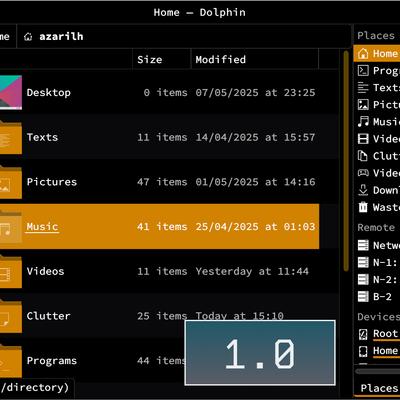The width and height of the screenshot is (400, 400).
Task: Click the N-1 entry label under Remote
Action: coord(385,262)
